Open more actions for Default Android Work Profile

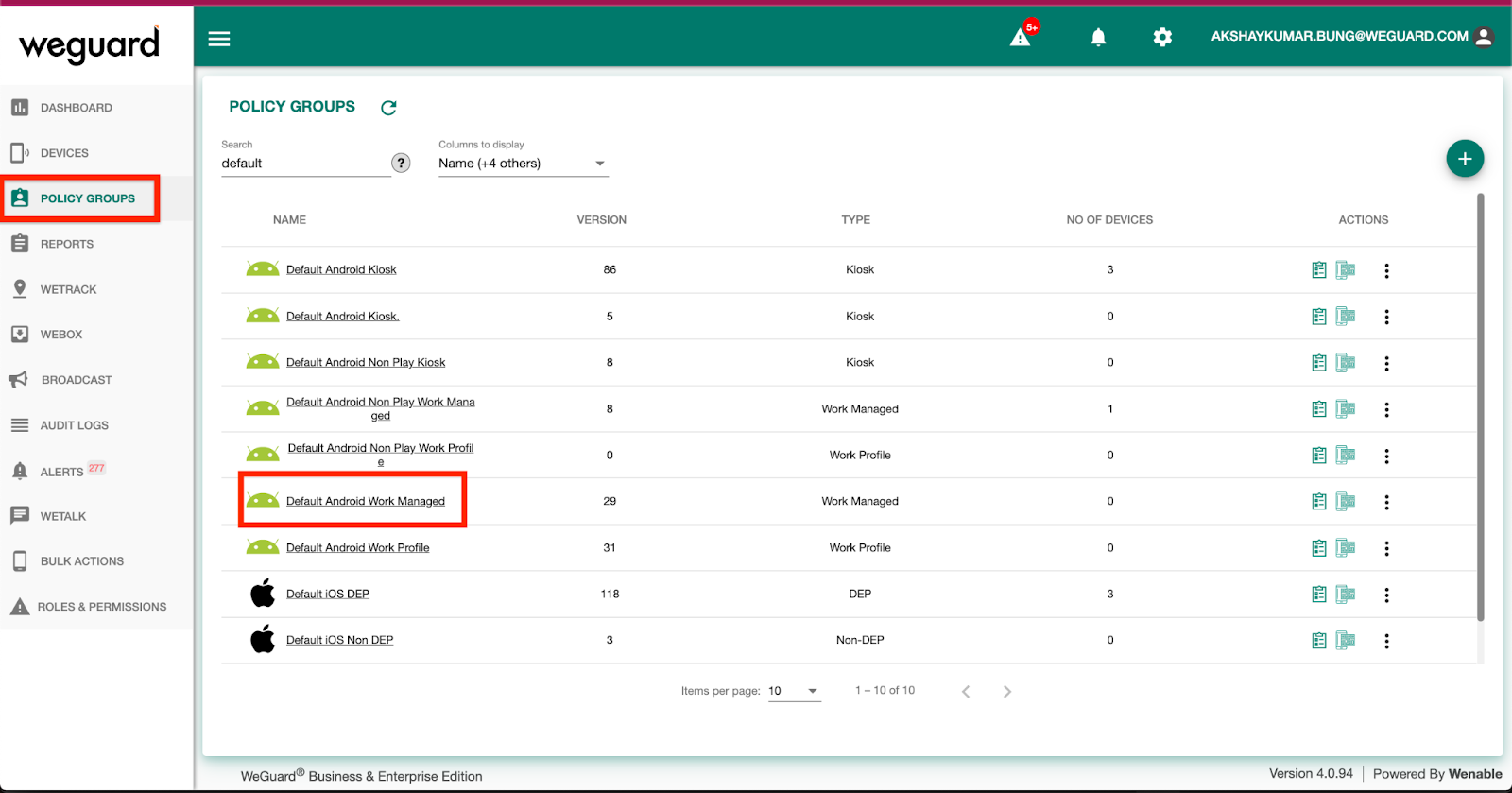(x=1386, y=548)
